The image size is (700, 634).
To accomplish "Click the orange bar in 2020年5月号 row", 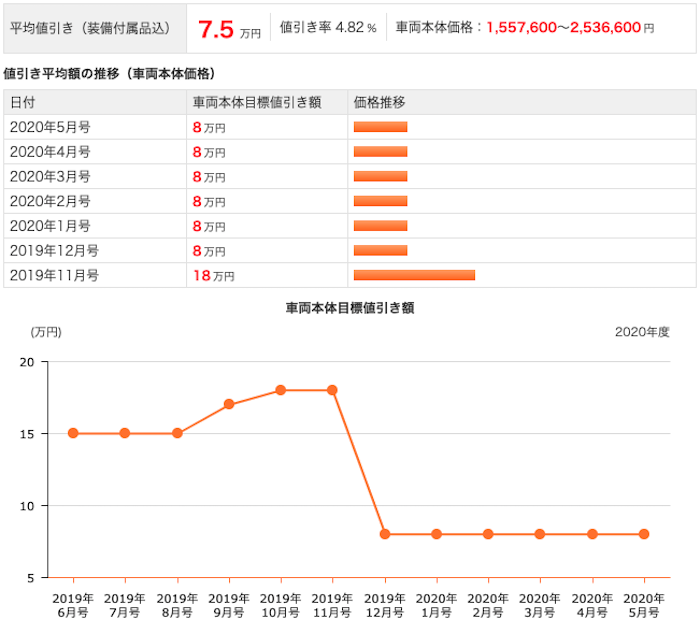I will tap(380, 127).
